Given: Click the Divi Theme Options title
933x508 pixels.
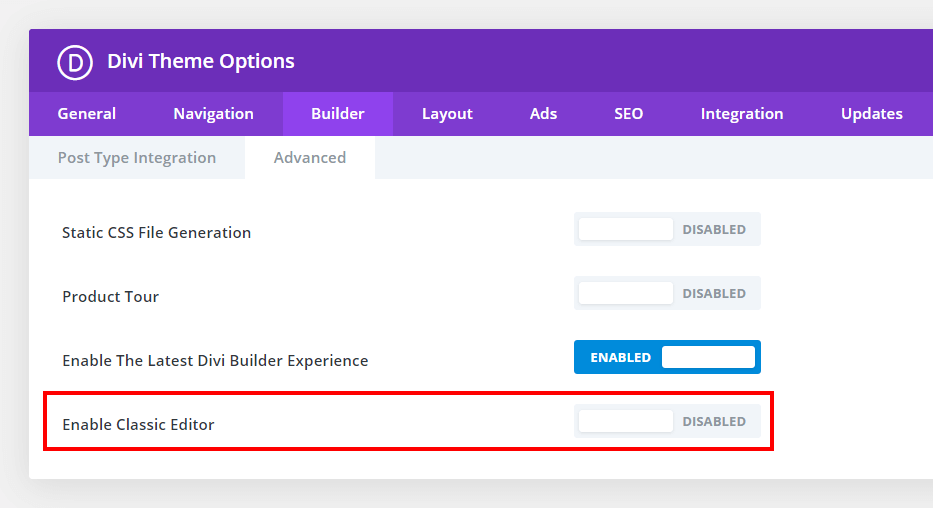Looking at the screenshot, I should (x=201, y=62).
